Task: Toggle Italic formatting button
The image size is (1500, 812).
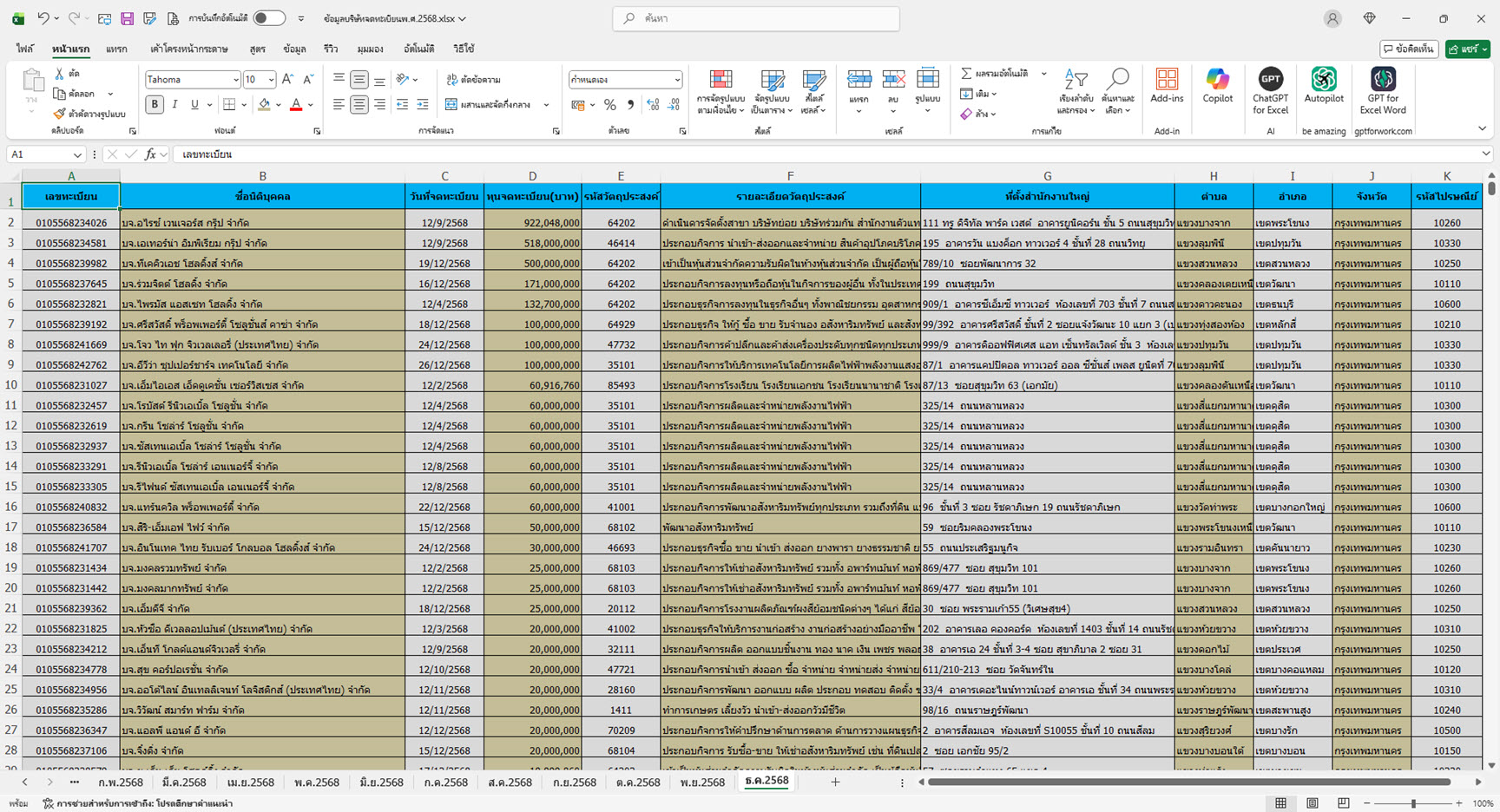Action: point(174,105)
